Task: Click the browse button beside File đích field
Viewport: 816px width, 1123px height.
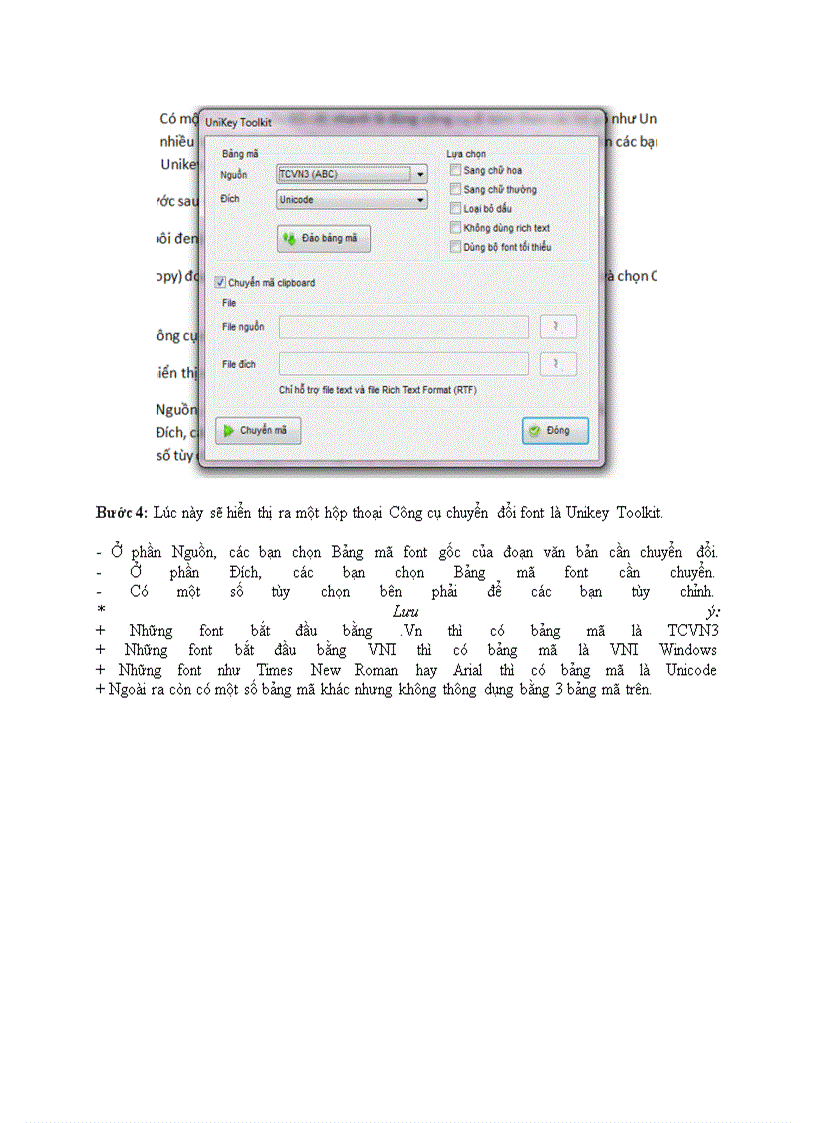Action: 557,363
